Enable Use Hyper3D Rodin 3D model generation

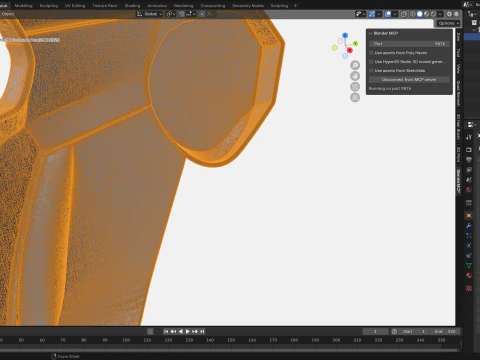pos(371,62)
